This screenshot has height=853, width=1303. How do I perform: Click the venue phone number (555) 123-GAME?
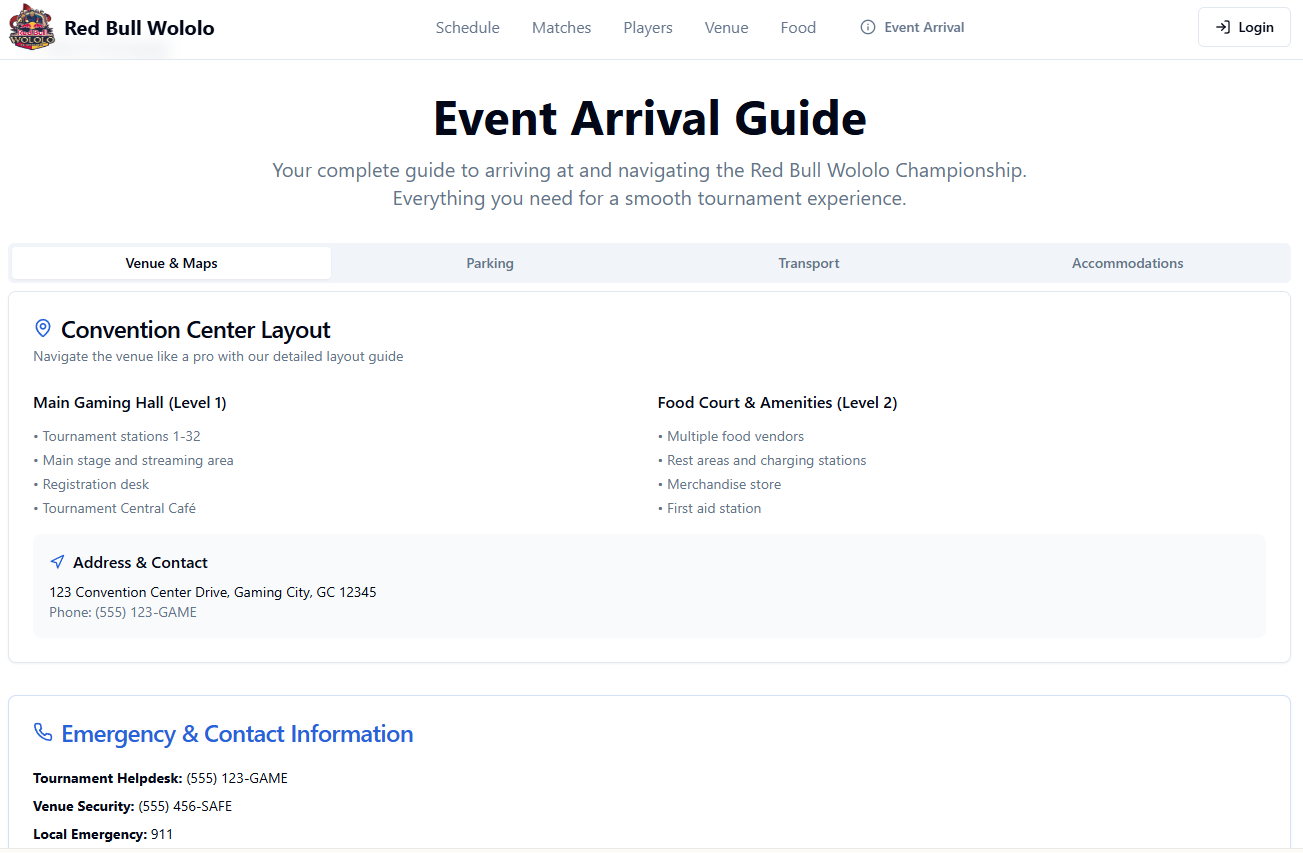pos(145,612)
